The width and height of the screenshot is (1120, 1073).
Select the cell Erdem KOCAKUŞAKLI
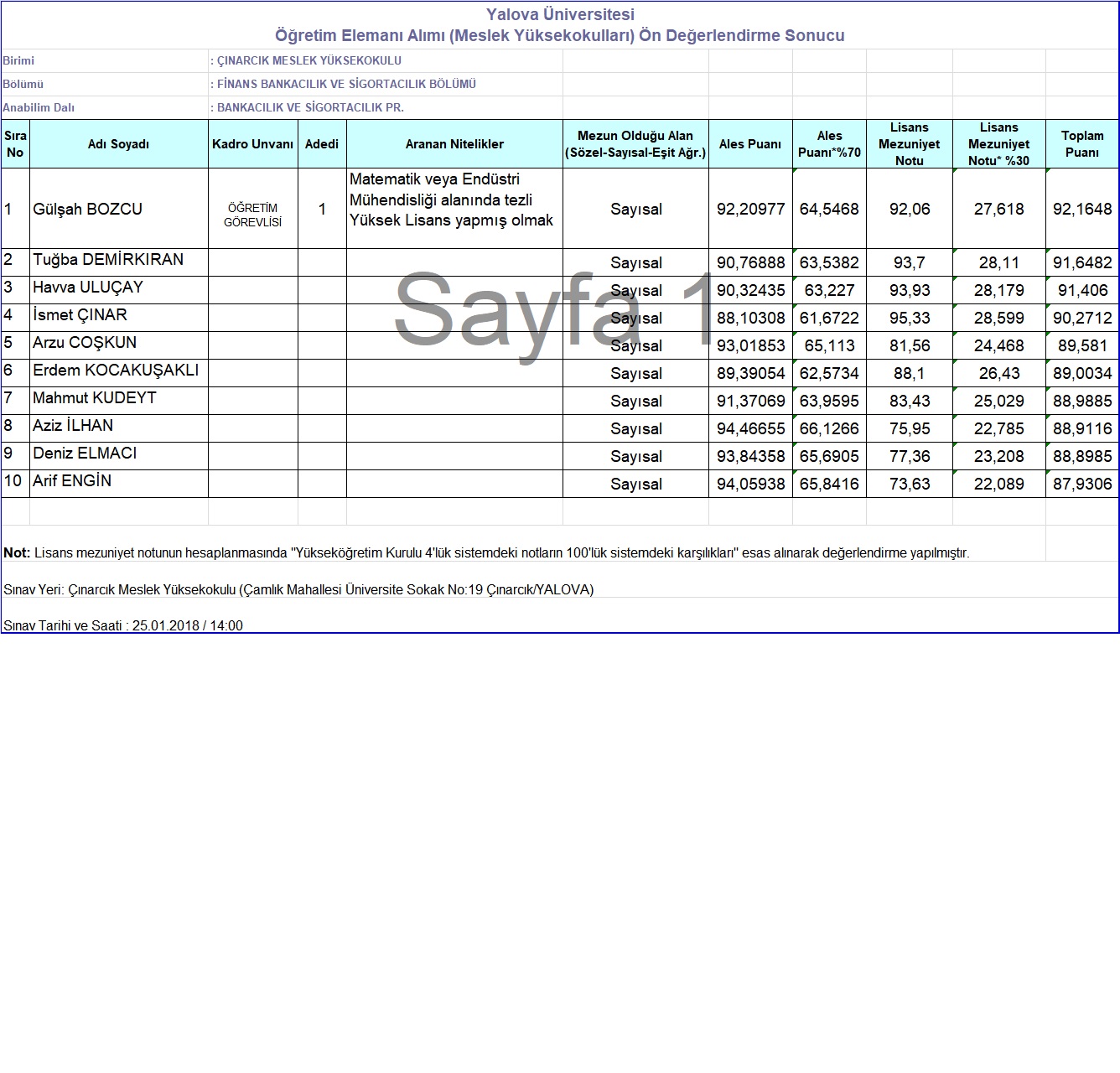[119, 373]
